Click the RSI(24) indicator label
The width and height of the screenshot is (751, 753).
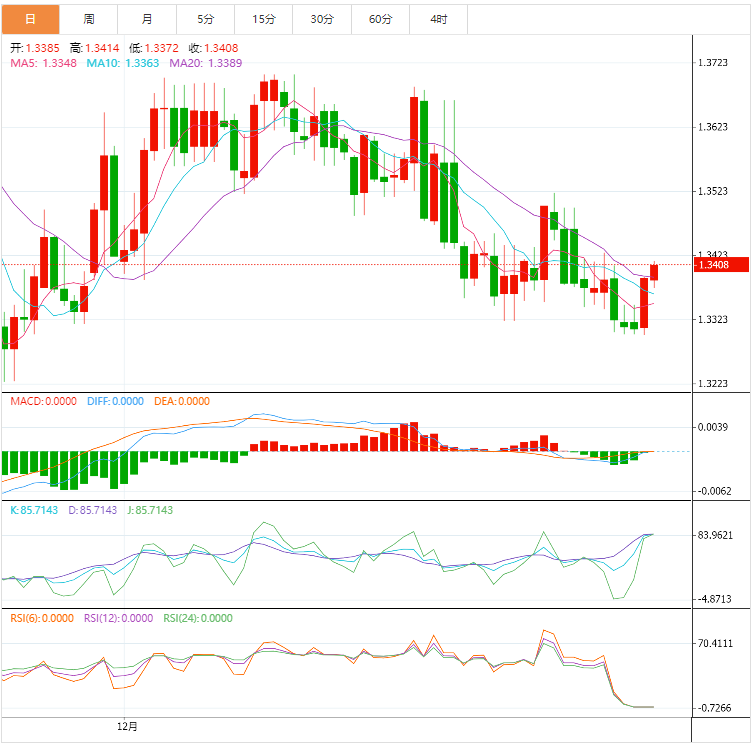(x=198, y=618)
